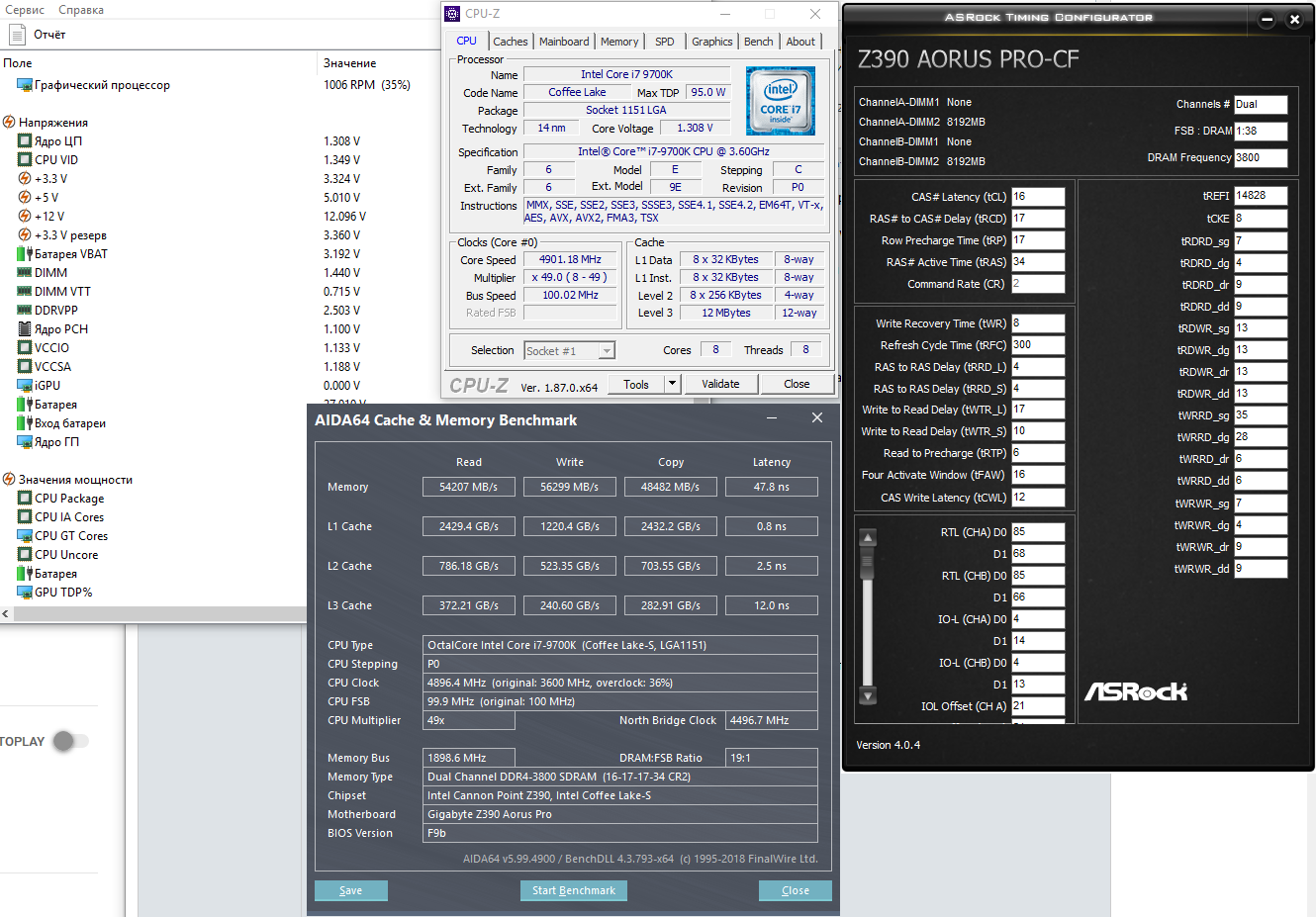Image resolution: width=1316 pixels, height=917 pixels.
Task: Select the CPU Uncore row icon
Action: 25,555
